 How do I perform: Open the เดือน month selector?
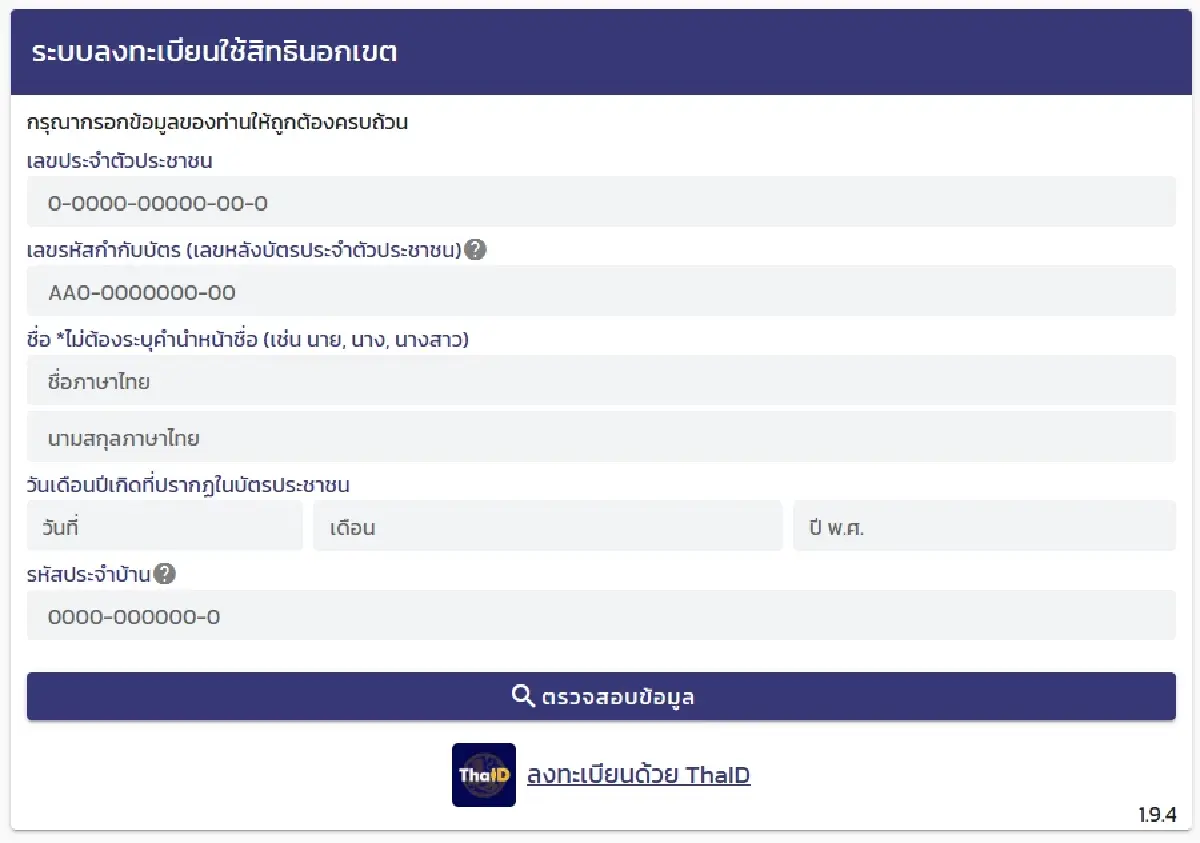pos(550,525)
